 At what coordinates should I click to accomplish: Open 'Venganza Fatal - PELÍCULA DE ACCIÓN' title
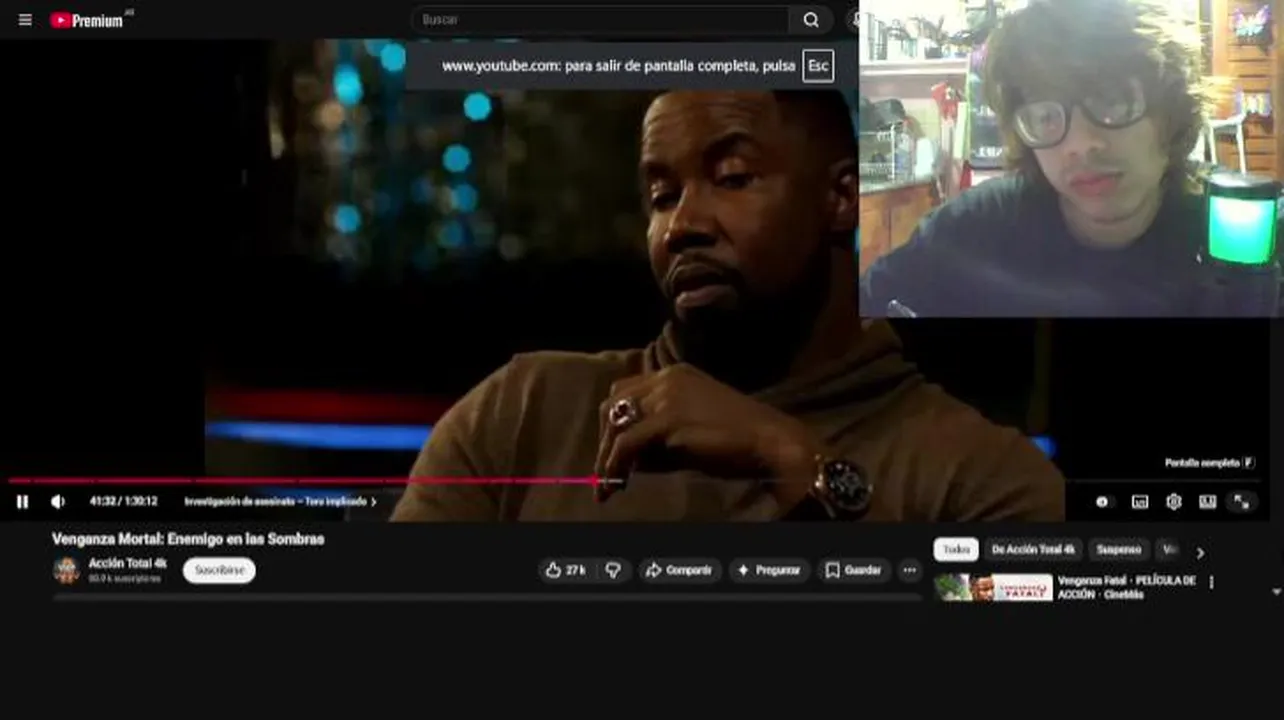[1126, 587]
